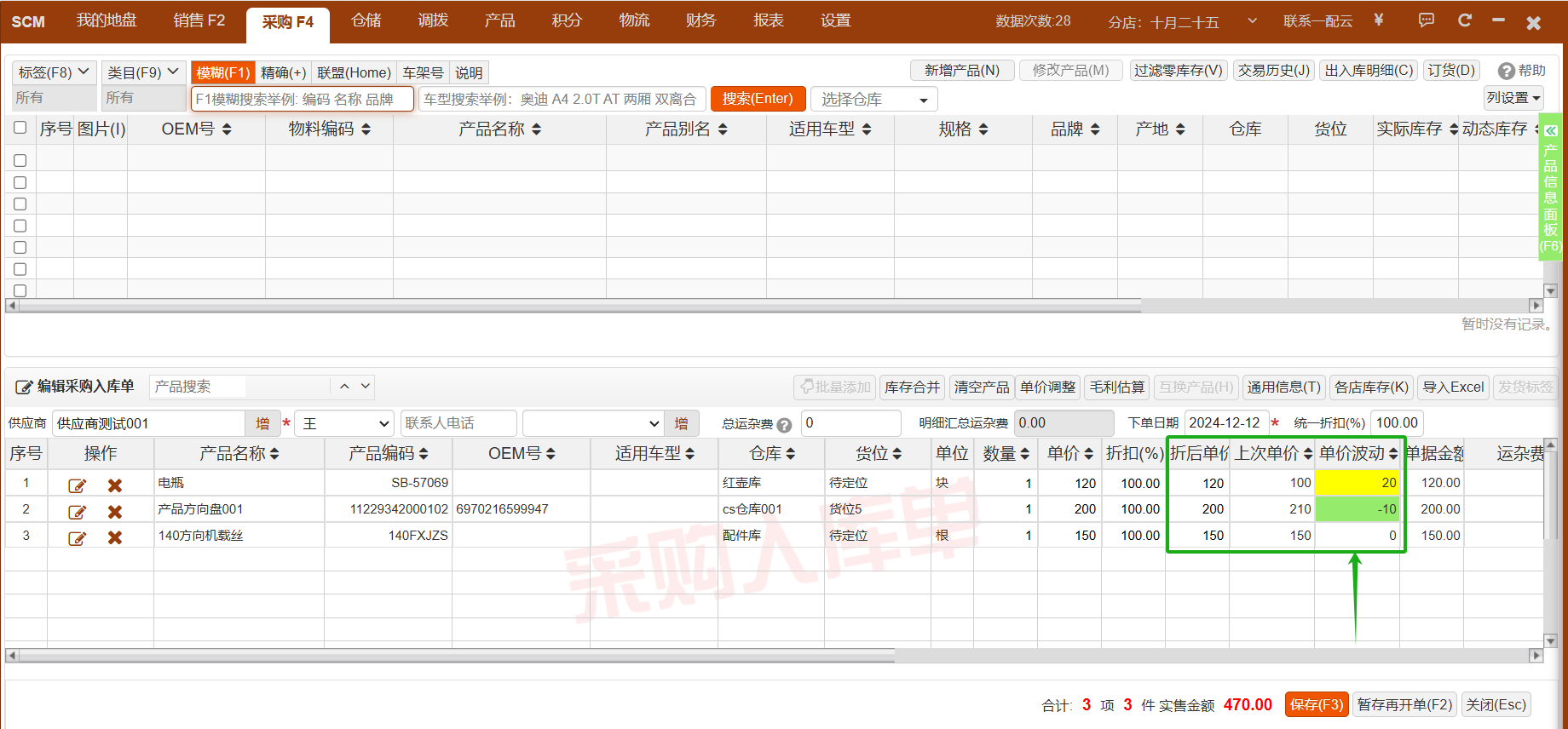
Task: Click the 保存(F3) button
Action: pos(1316,704)
